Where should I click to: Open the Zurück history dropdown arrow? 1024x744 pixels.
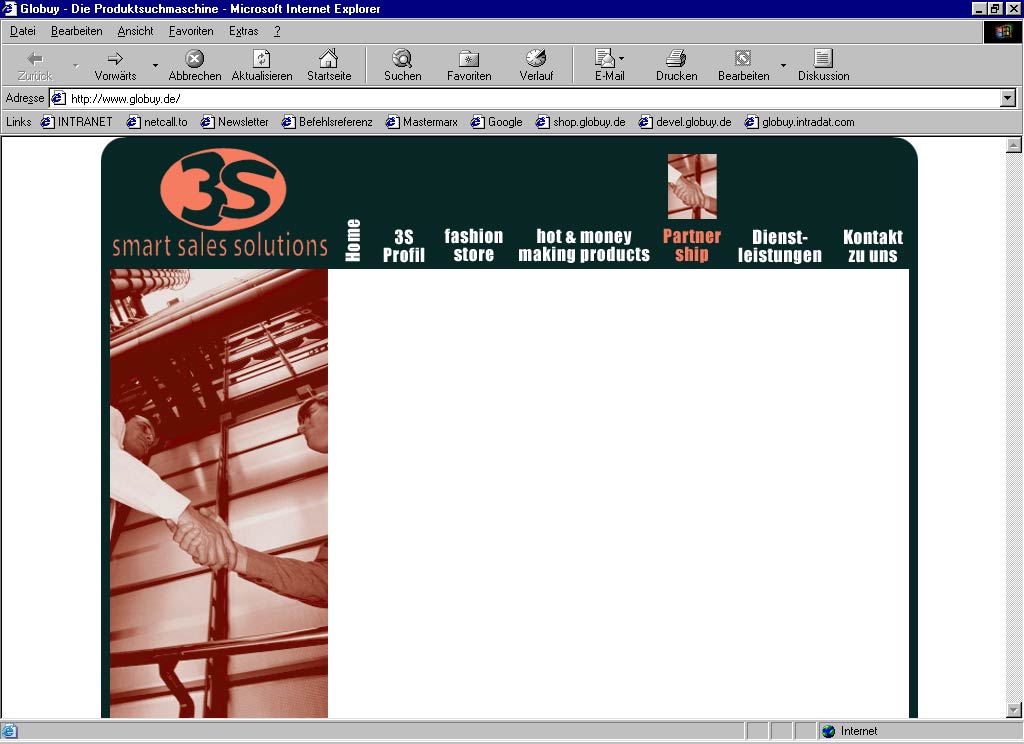tap(76, 65)
